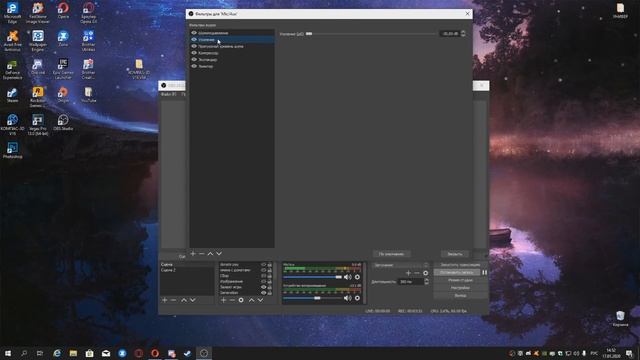Toggle visibility of Шумоподавление filter
Image resolution: width=640 pixels, height=360 pixels.
click(x=194, y=33)
